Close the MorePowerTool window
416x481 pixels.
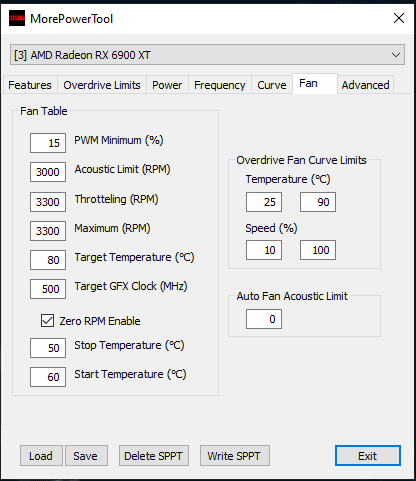point(399,18)
